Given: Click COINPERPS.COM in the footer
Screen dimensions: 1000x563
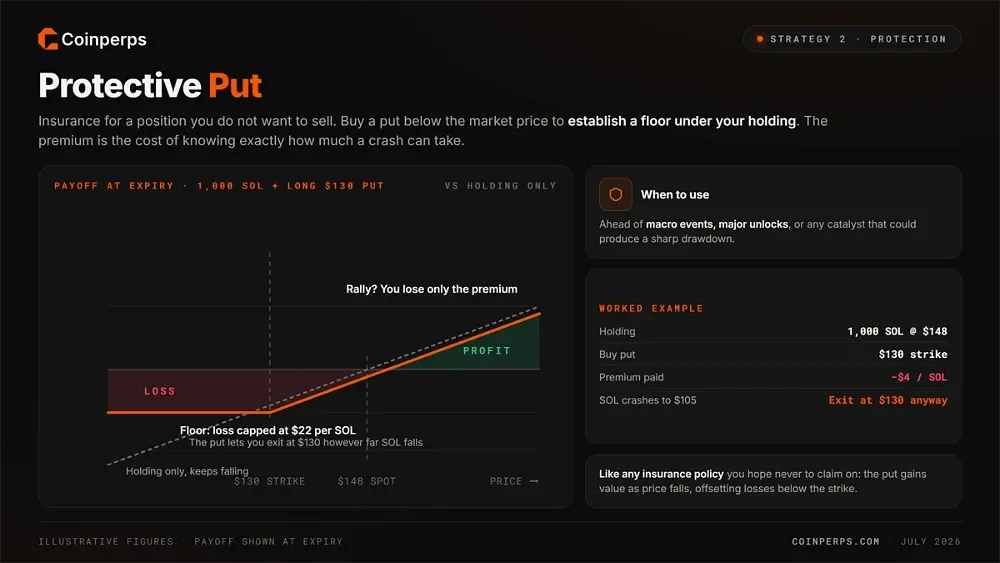Looking at the screenshot, I should [x=835, y=541].
